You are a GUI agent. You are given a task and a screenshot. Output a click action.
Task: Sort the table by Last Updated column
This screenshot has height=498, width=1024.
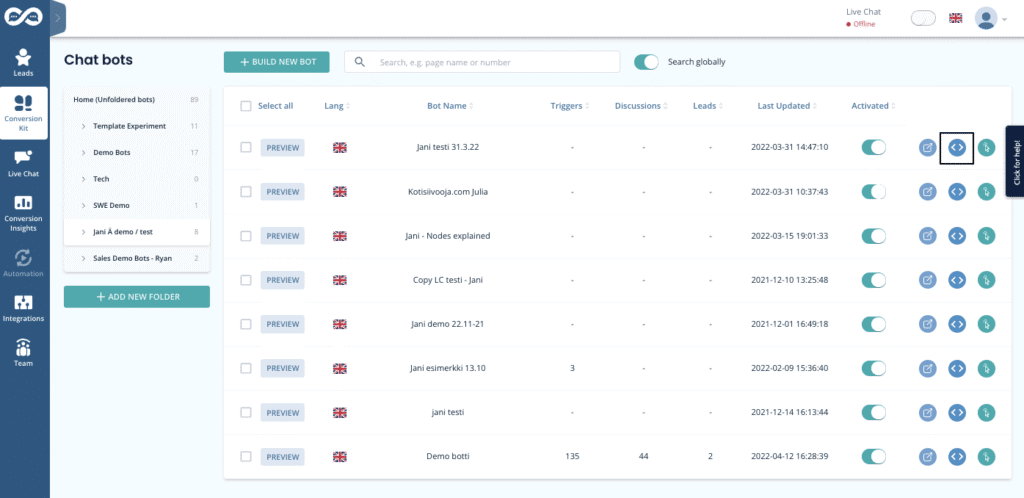[783, 105]
